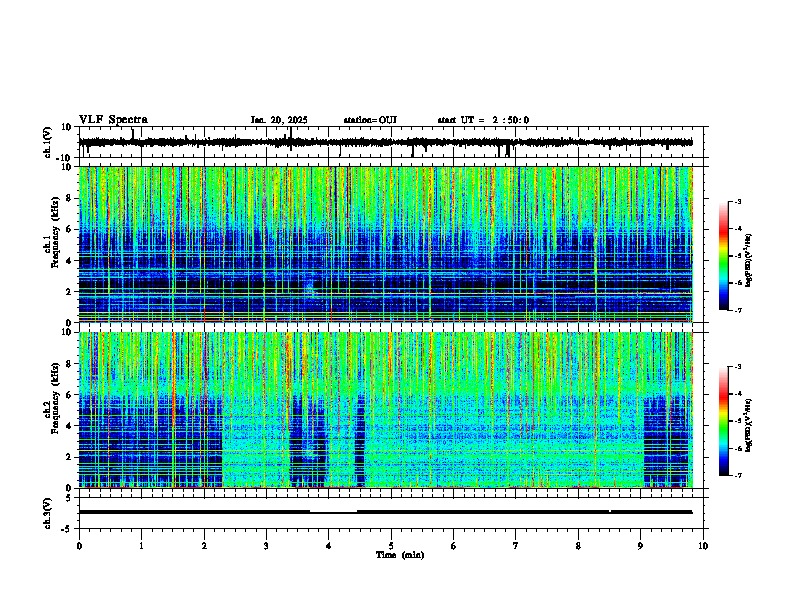The height and width of the screenshot is (612, 792).
Task: Click the ch.1 spectrogram plot
Action: (x=386, y=244)
